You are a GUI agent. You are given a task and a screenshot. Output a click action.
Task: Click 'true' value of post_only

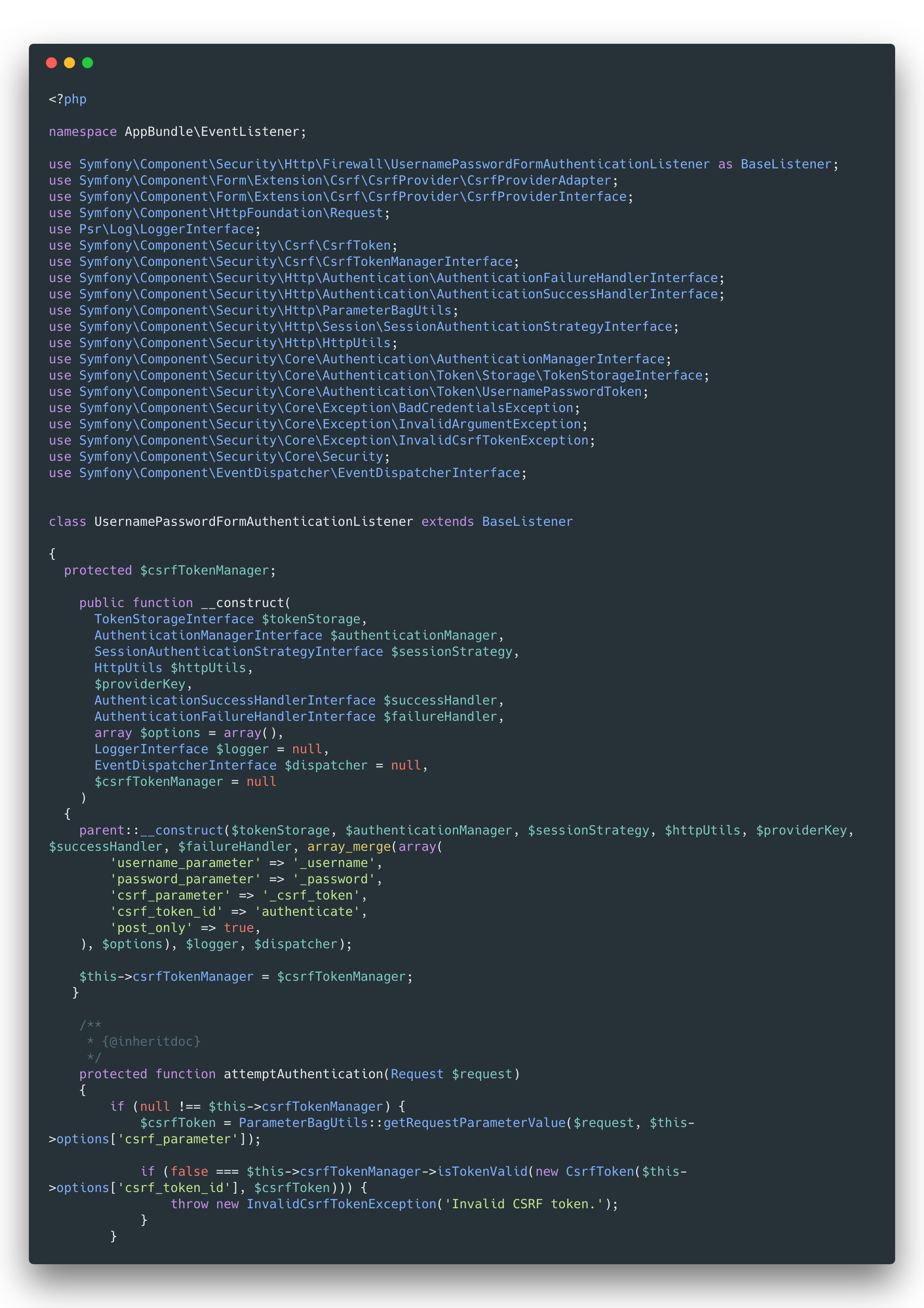[239, 928]
